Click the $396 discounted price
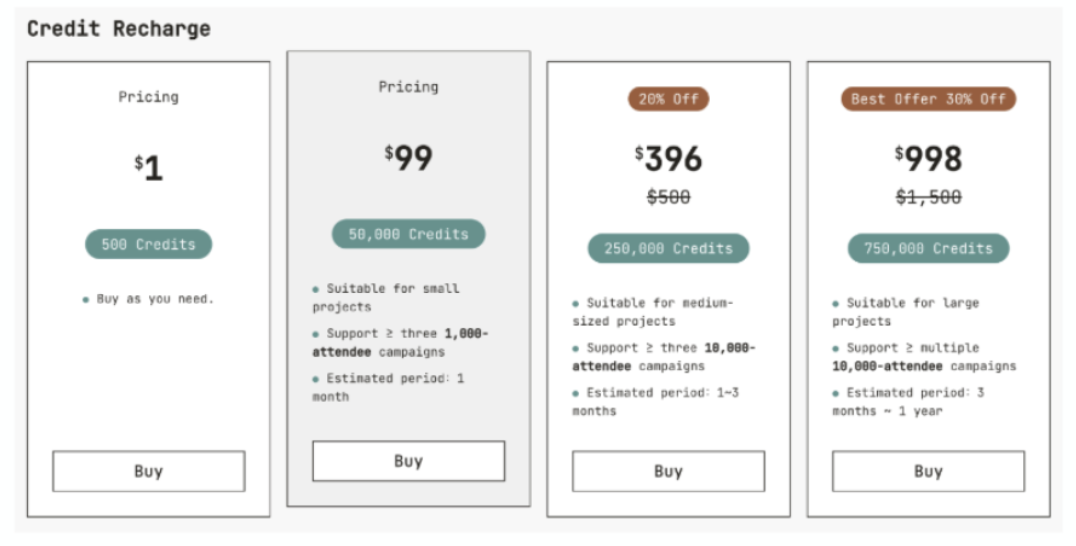This screenshot has height=546, width=1076. pos(668,158)
